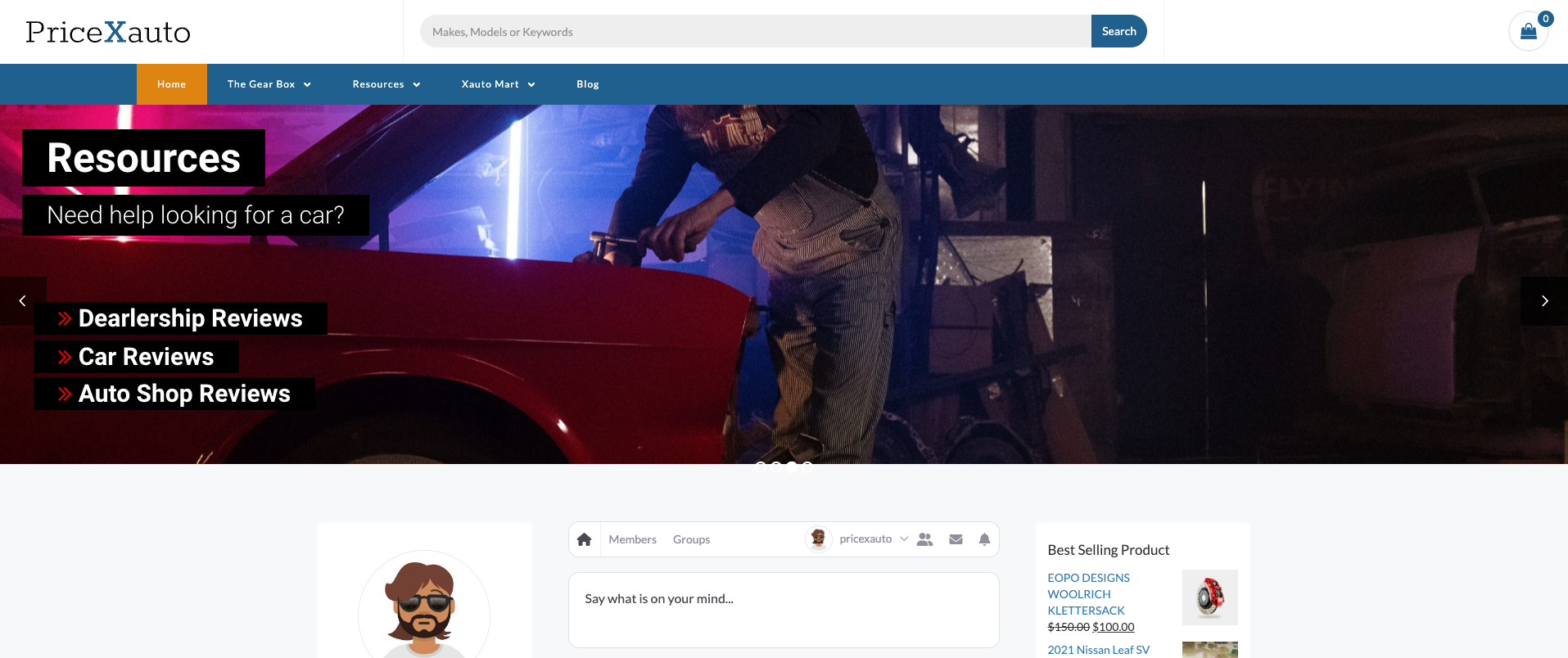Click Need help looking for a car text

(196, 215)
